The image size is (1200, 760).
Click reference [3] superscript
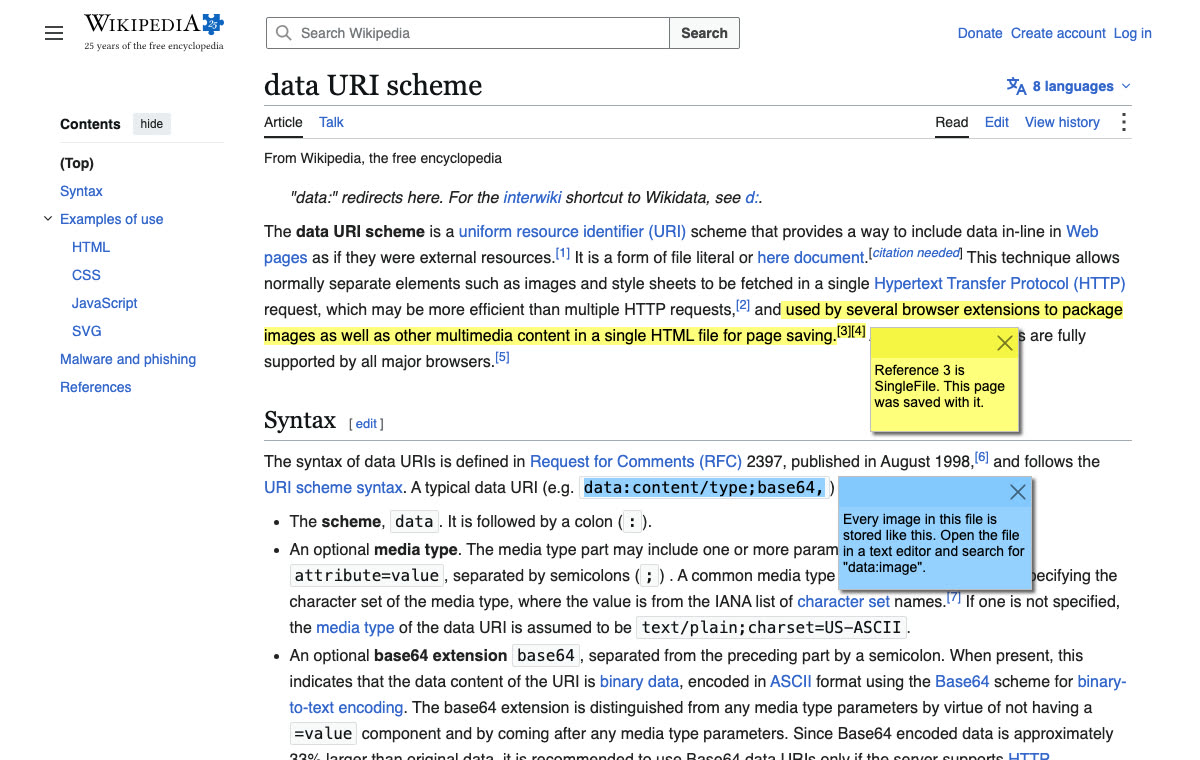click(x=844, y=331)
